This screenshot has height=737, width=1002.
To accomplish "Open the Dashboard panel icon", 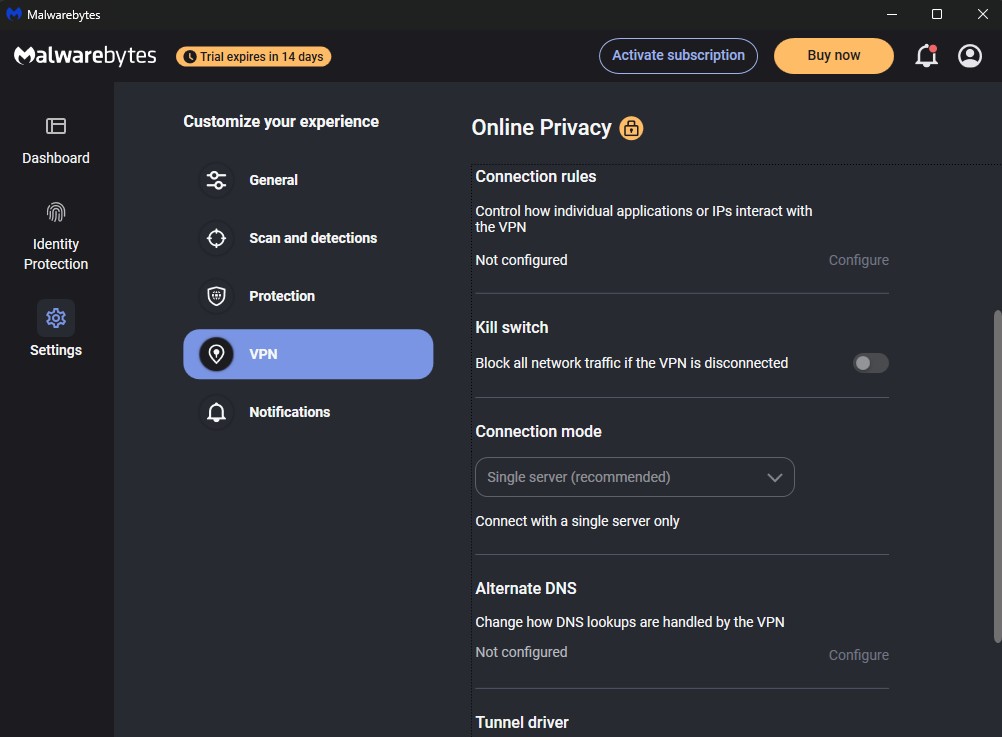I will [x=56, y=126].
